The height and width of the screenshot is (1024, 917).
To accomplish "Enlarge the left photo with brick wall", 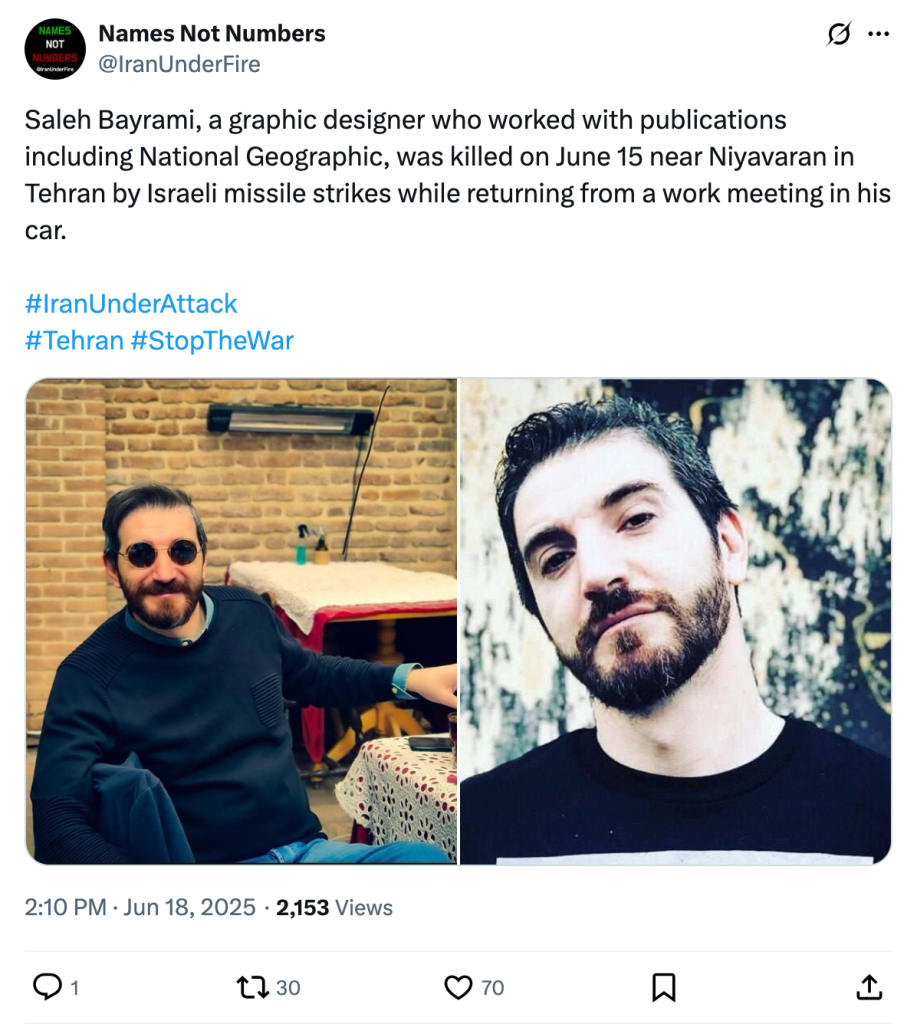I will point(241,621).
